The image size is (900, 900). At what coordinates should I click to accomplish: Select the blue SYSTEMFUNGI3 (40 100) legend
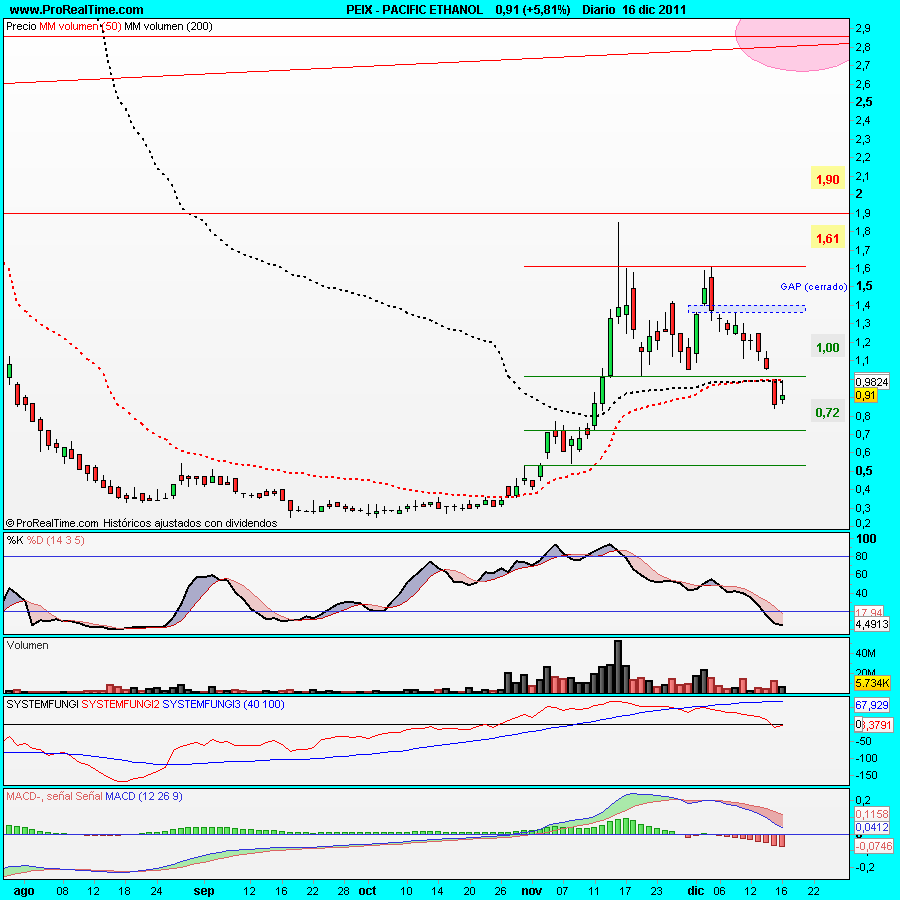(x=223, y=704)
